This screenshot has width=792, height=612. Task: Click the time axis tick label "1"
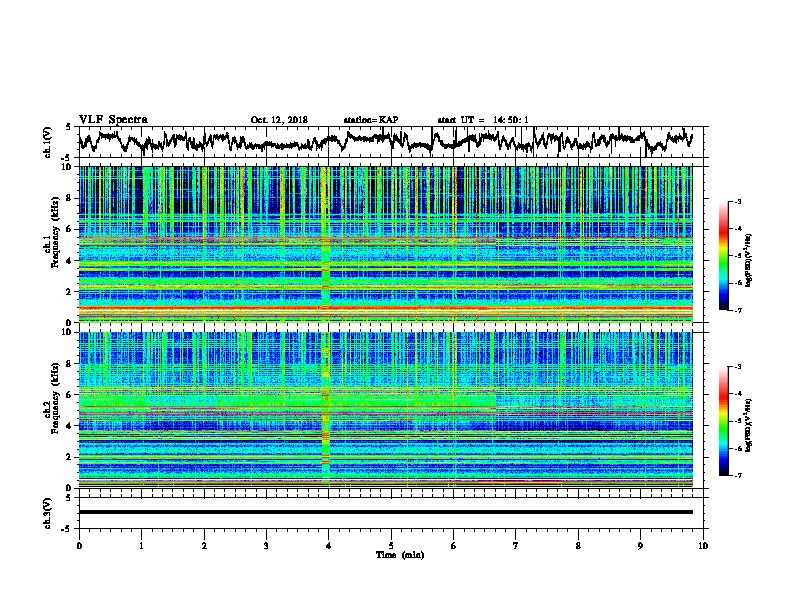141,545
